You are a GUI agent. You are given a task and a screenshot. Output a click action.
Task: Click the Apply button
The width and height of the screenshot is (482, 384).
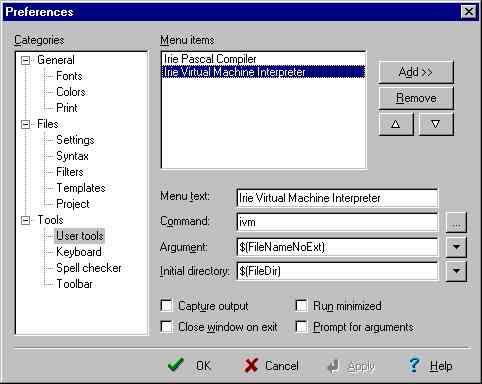point(351,366)
